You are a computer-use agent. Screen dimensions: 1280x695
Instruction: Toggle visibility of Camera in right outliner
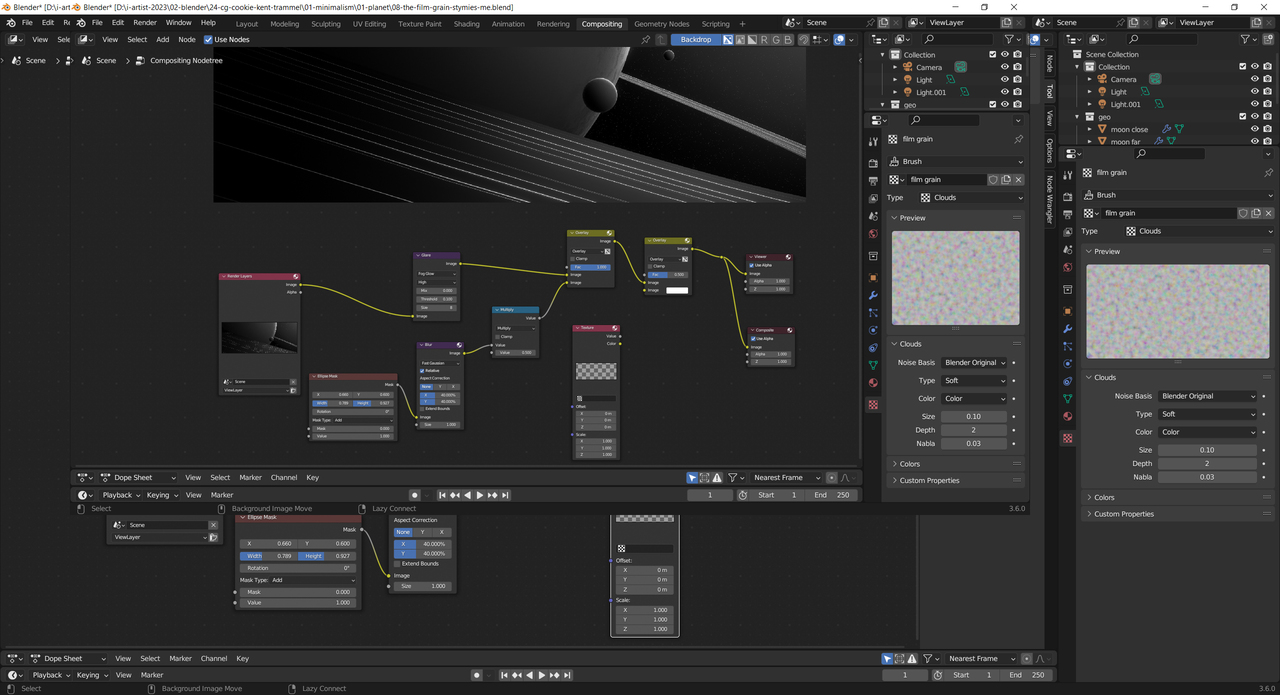(x=1254, y=79)
